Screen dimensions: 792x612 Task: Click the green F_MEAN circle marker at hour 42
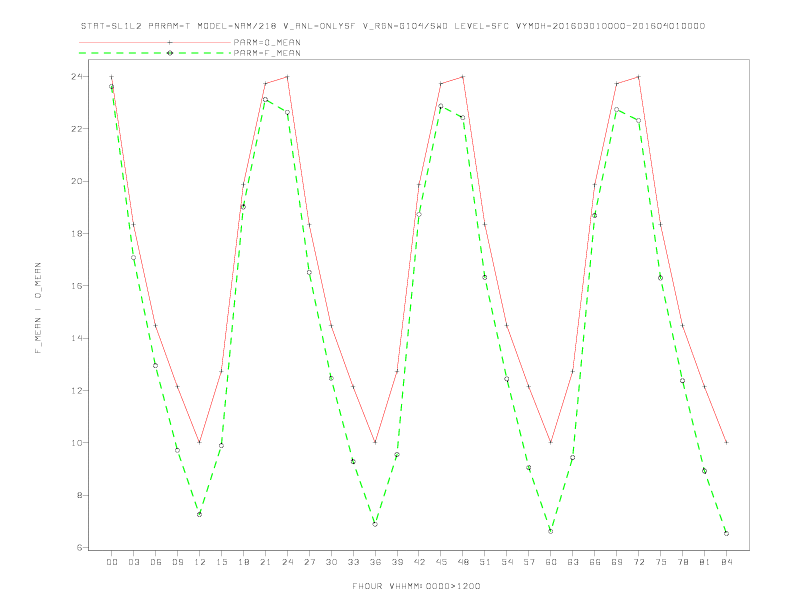[x=419, y=215]
